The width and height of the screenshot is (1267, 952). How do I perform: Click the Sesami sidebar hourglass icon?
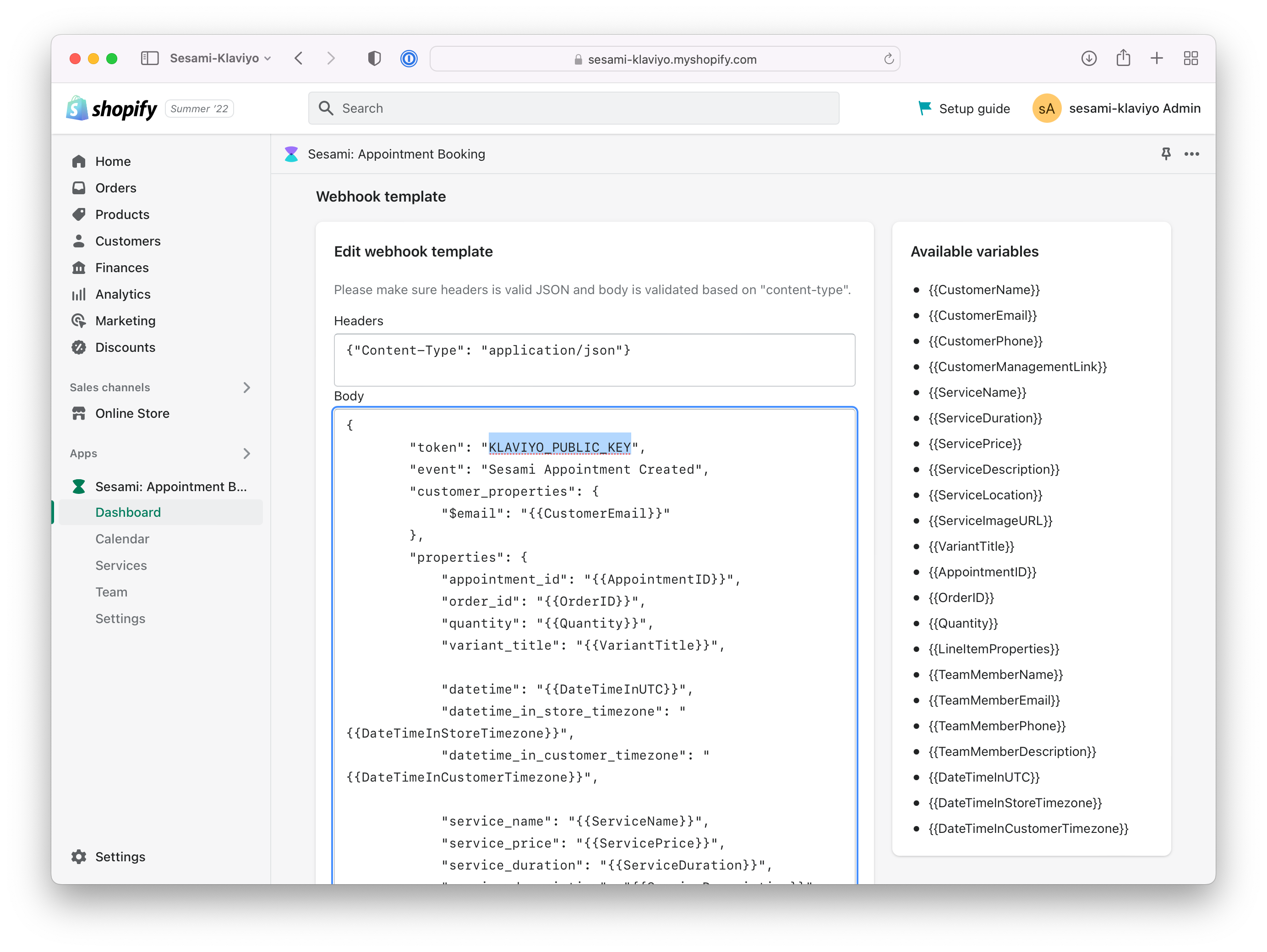pos(79,487)
